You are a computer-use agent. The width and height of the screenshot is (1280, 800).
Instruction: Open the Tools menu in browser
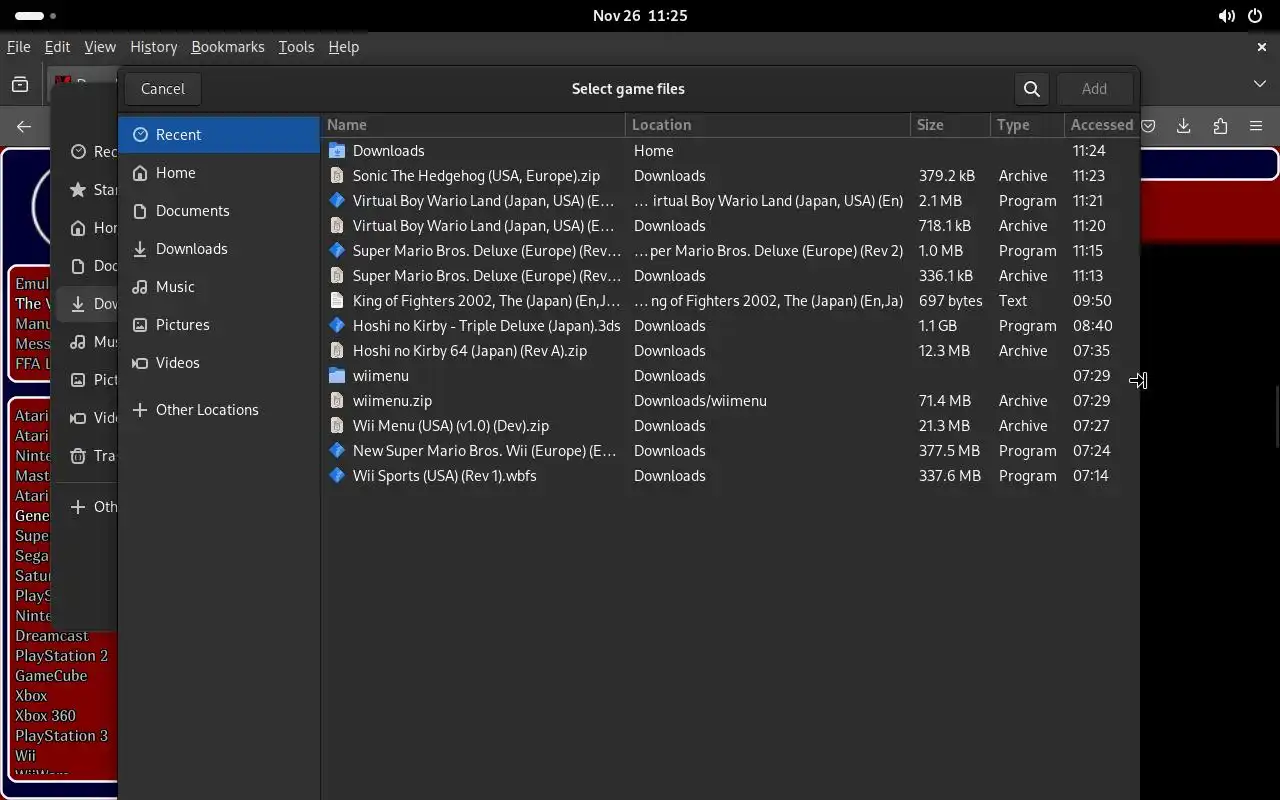(x=296, y=47)
